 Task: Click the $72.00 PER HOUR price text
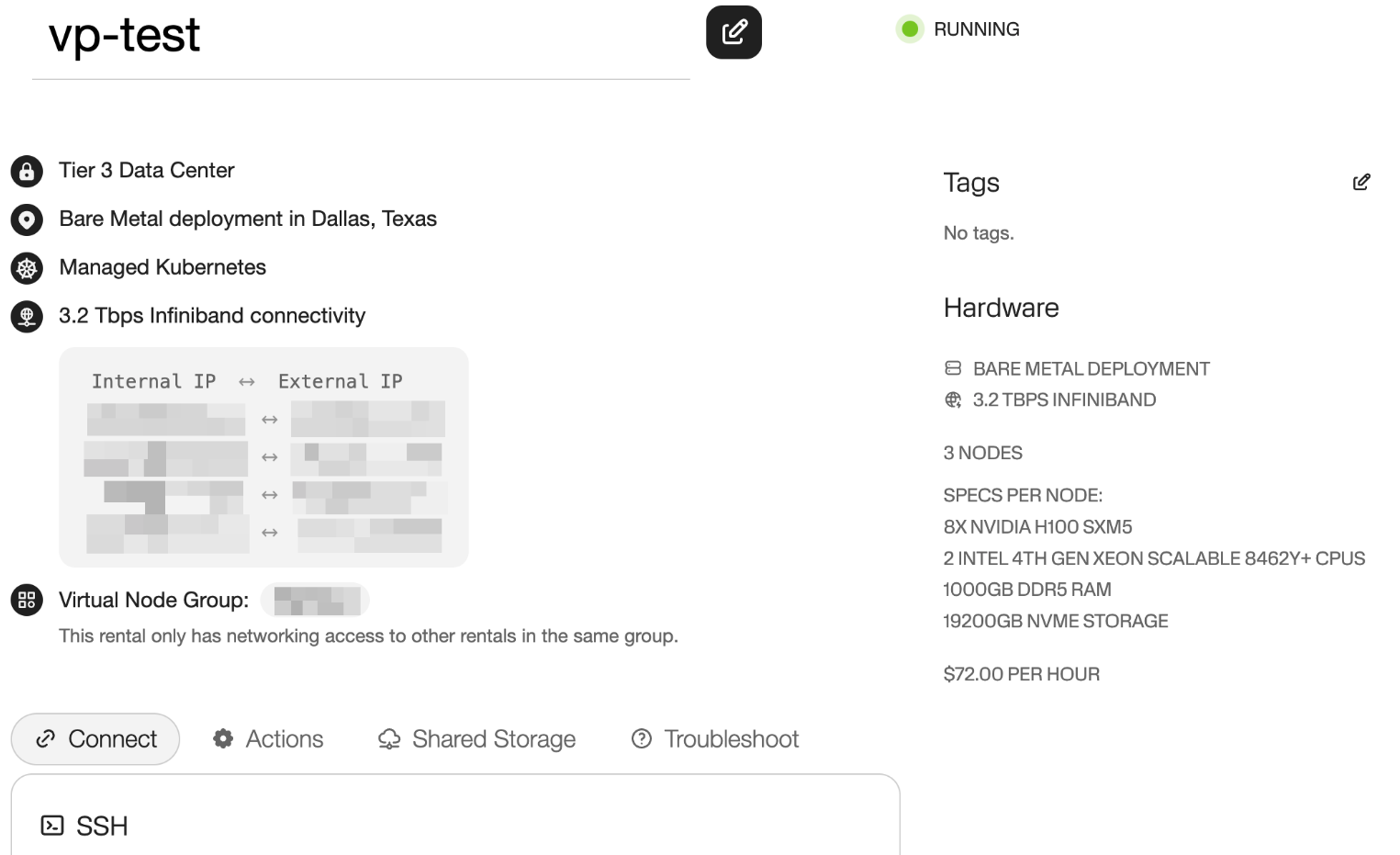coord(1021,674)
